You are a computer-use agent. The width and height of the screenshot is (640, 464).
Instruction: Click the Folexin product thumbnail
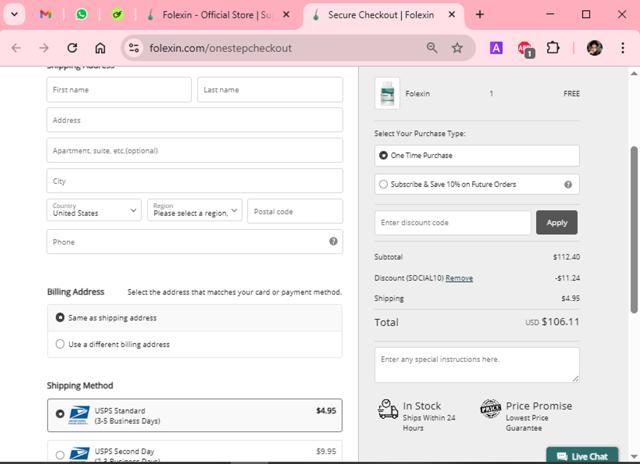[x=387, y=93]
